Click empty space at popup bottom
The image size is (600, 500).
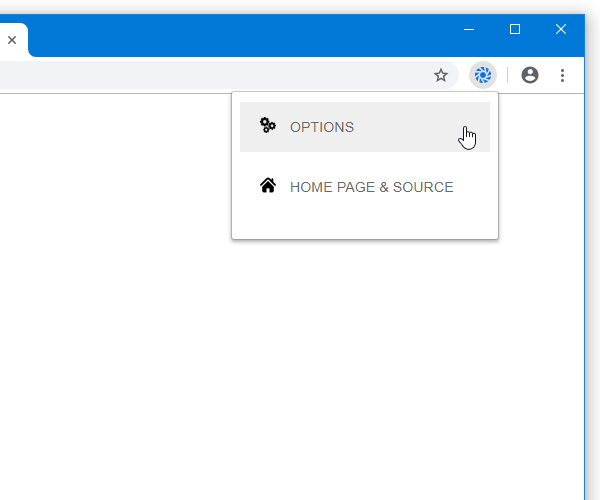coord(365,226)
